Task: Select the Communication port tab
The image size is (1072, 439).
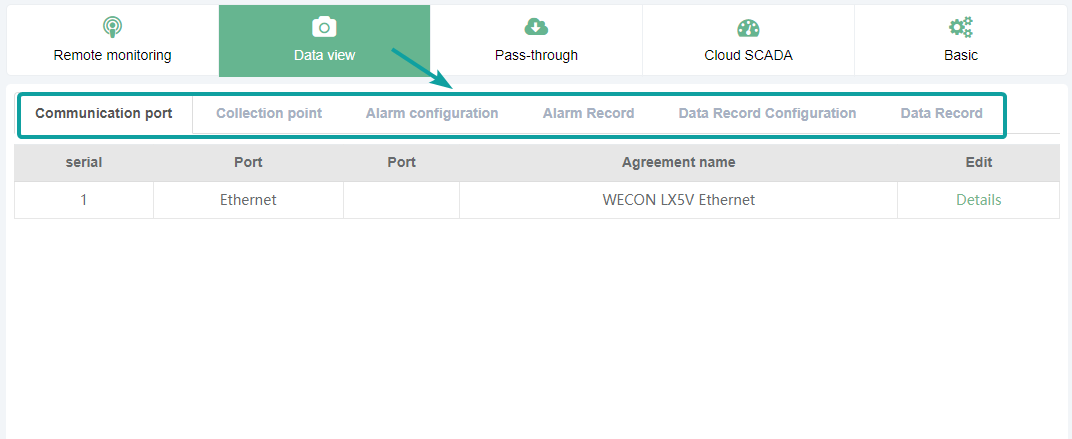Action: (x=103, y=113)
